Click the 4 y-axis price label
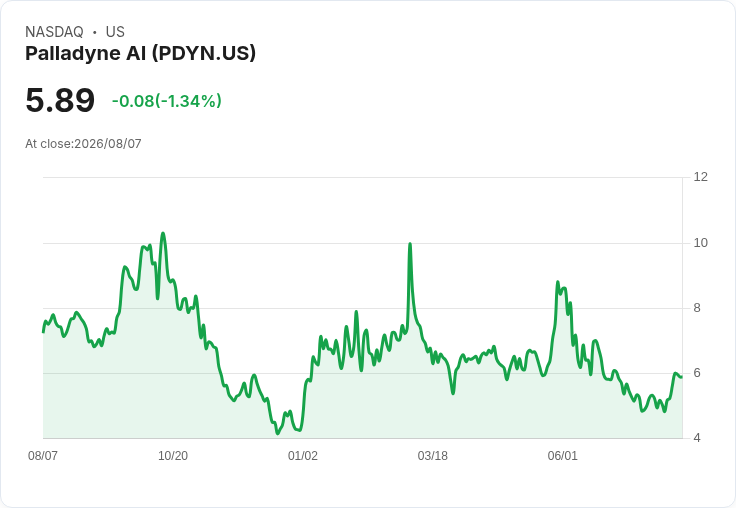The width and height of the screenshot is (736, 508). tap(697, 438)
